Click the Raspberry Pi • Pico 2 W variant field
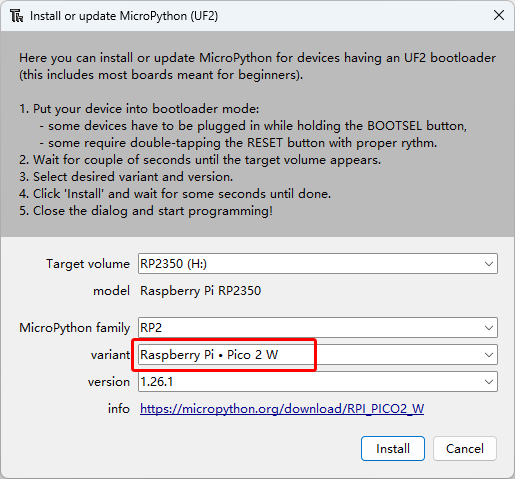515x479 pixels. pyautogui.click(x=318, y=355)
